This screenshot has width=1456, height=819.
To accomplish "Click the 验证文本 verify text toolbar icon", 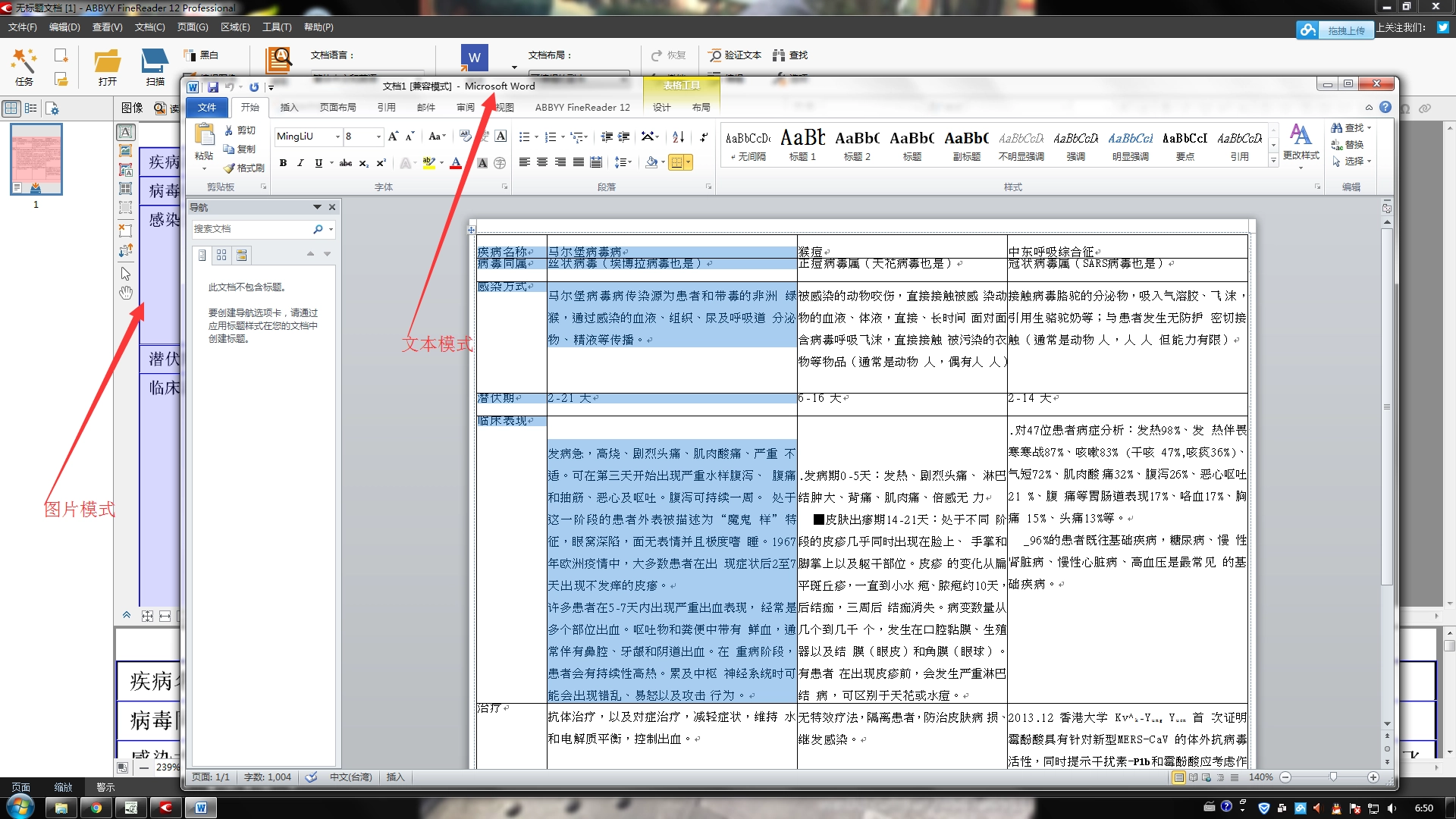I will tap(734, 55).
